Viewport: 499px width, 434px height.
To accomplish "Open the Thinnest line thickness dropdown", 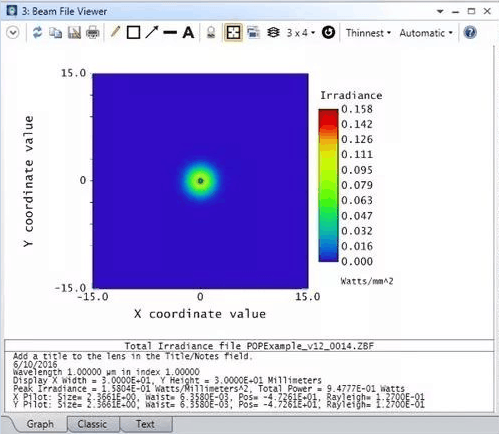I will coord(368,33).
